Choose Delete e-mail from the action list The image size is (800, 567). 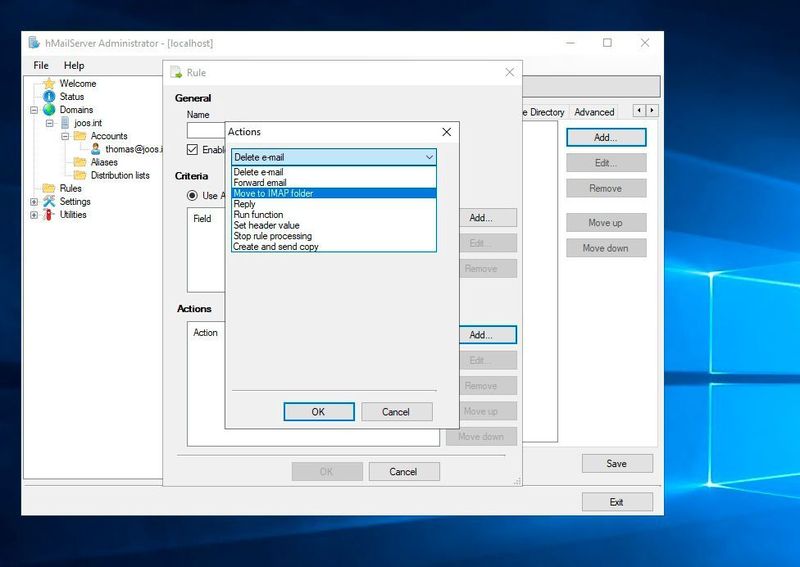[334, 172]
